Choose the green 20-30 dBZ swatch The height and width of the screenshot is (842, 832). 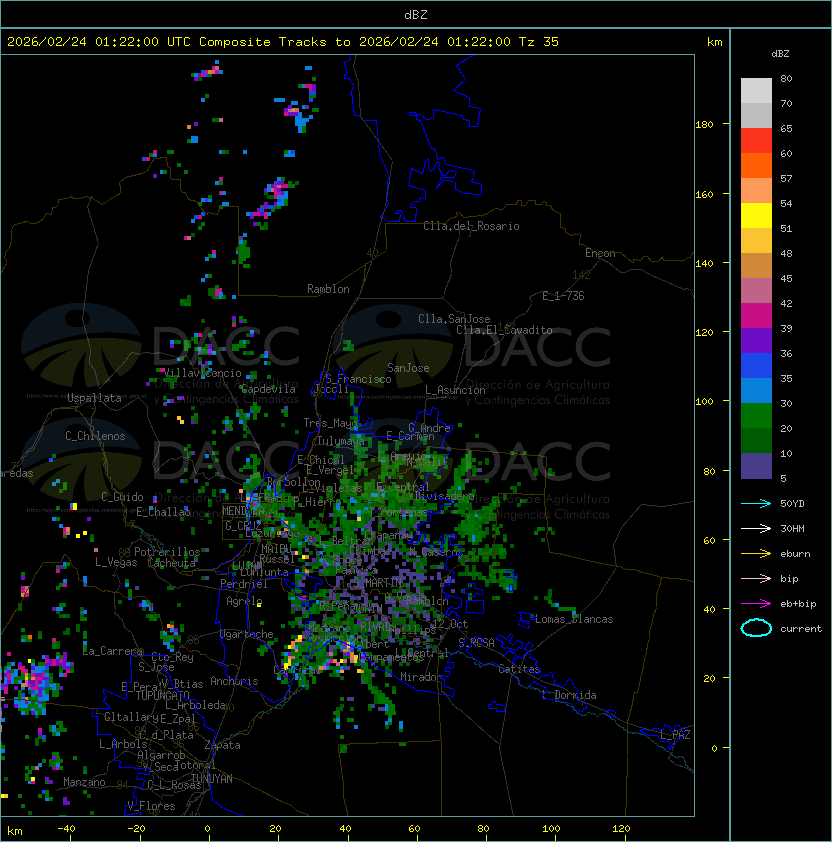756,416
